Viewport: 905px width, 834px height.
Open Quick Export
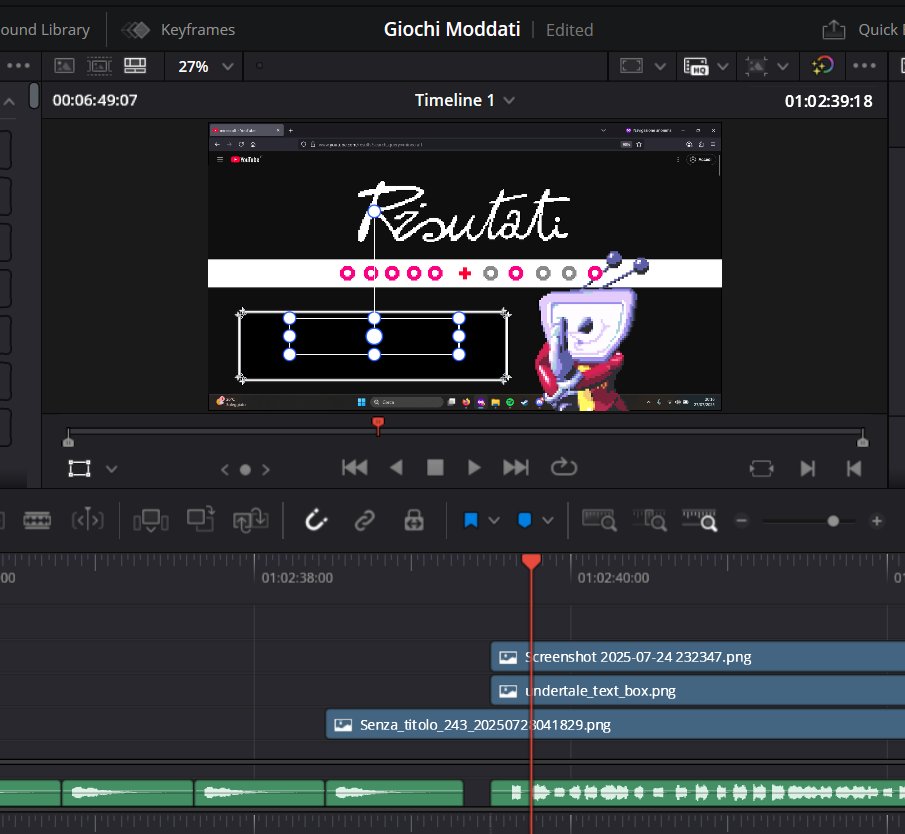tap(863, 29)
